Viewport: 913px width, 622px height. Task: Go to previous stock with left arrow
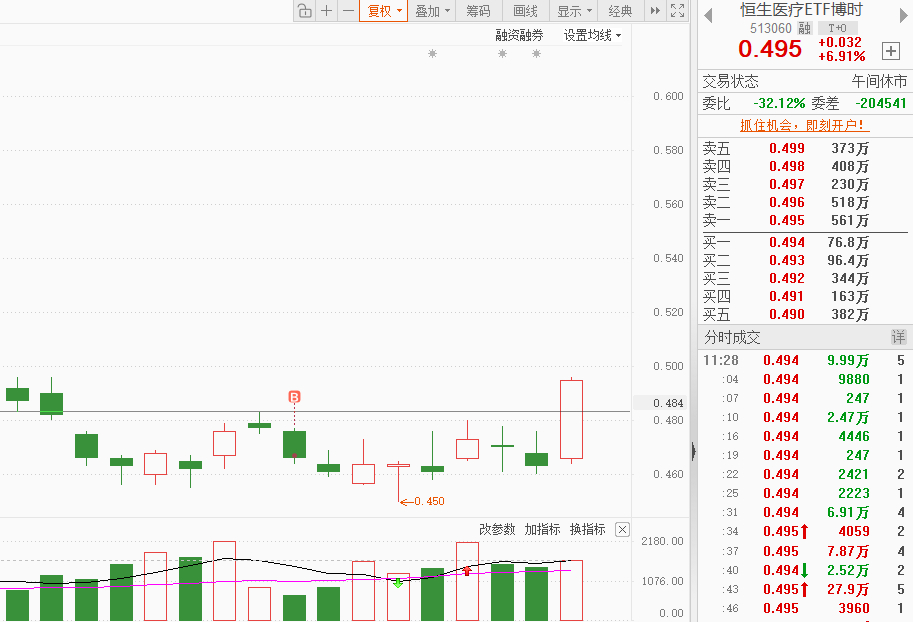point(708,16)
